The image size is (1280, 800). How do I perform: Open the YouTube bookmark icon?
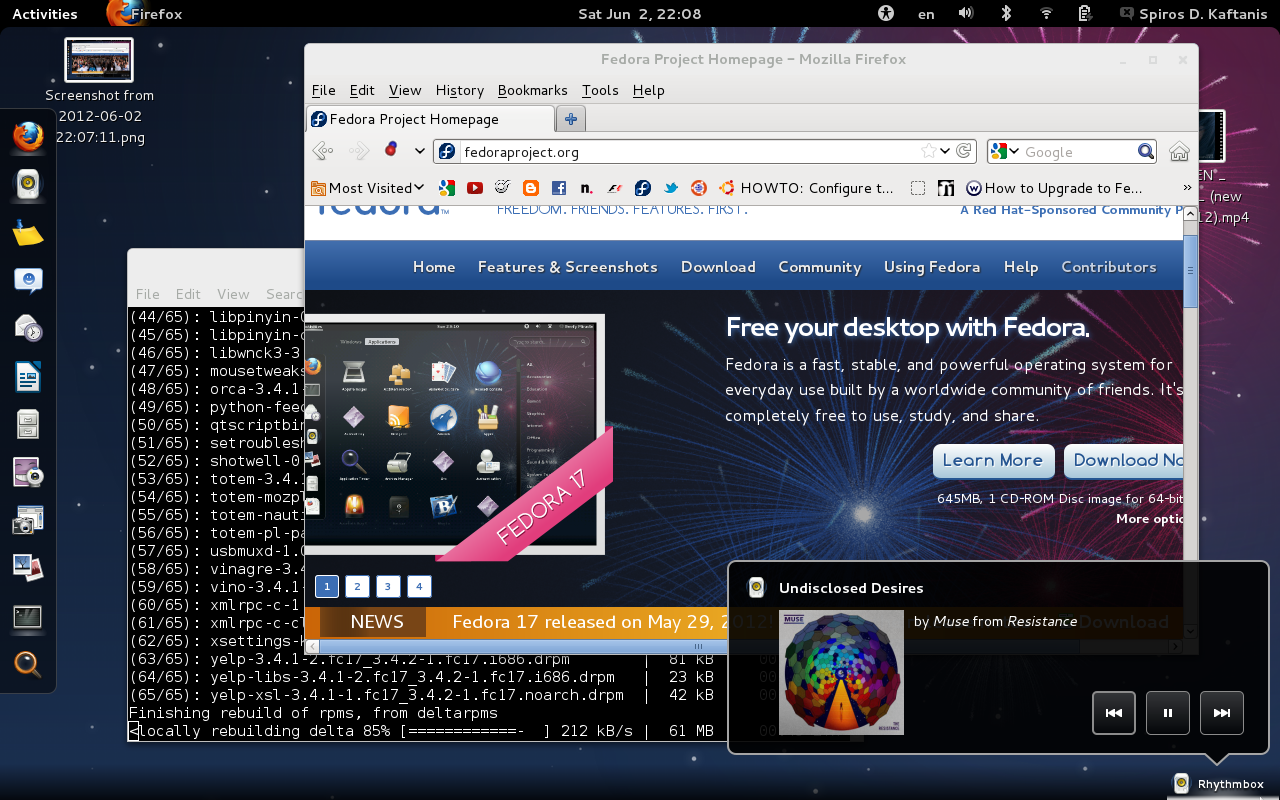475,188
